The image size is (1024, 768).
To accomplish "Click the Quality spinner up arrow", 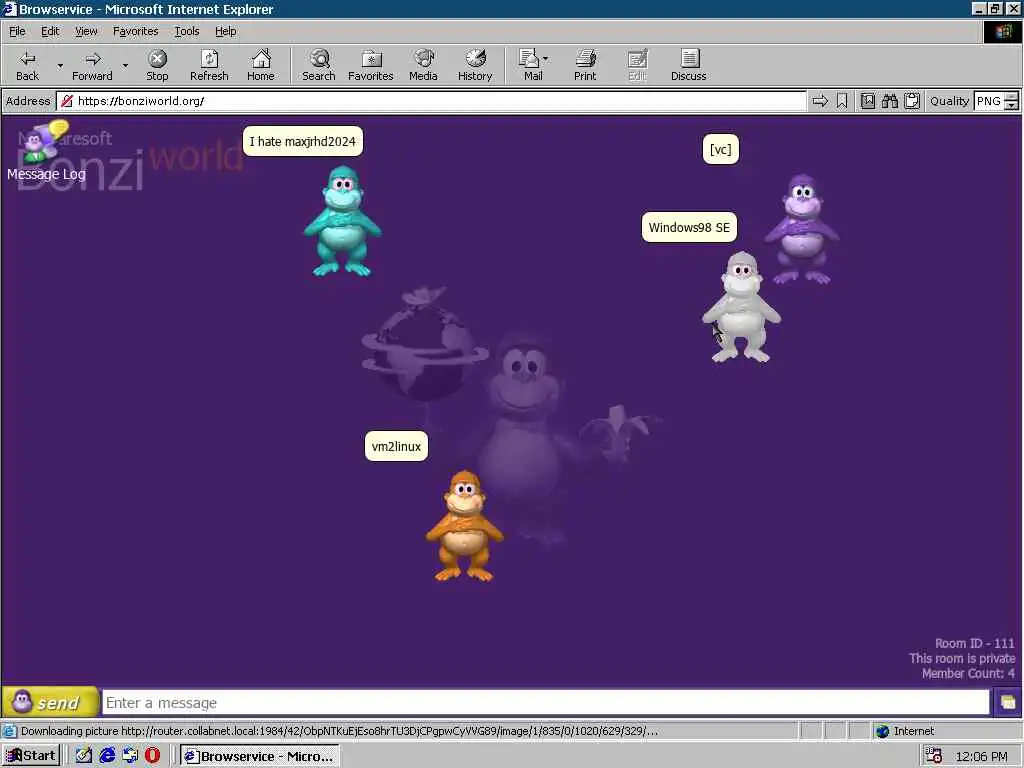I will point(1012,97).
